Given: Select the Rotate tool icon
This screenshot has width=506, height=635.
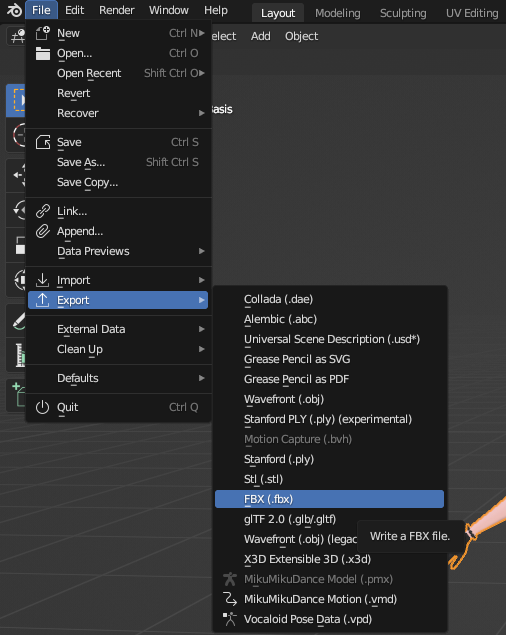Looking at the screenshot, I should tap(18, 210).
